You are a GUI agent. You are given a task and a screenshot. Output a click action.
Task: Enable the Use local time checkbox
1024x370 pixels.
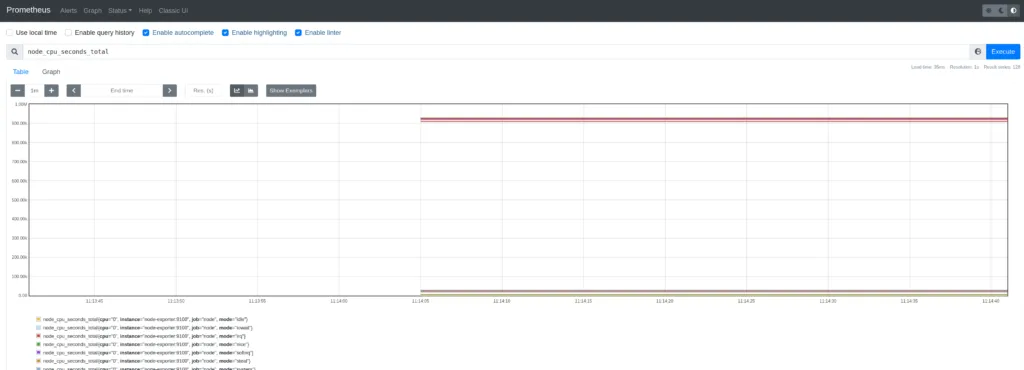[x=10, y=33]
